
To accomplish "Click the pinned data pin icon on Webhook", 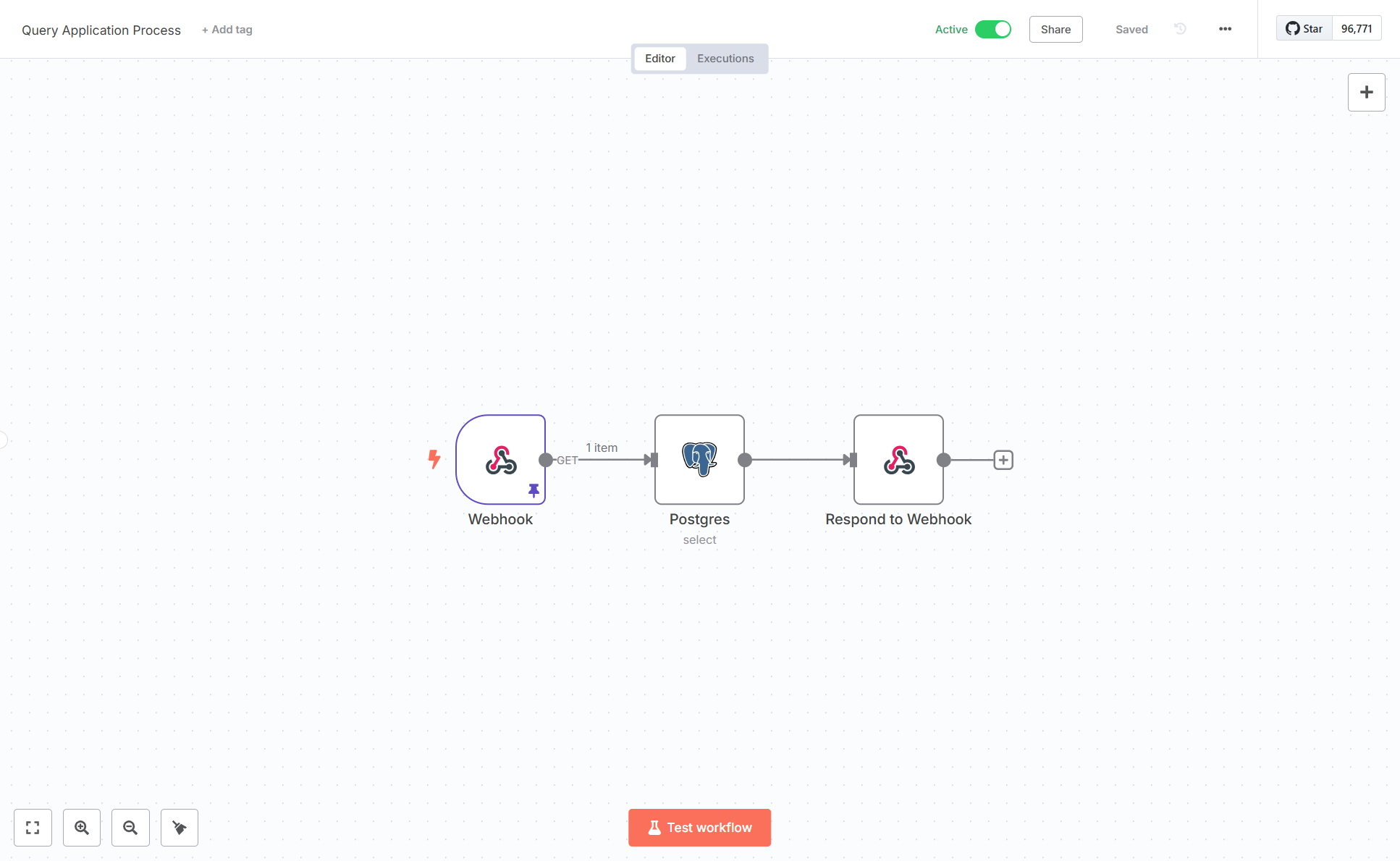I will point(534,491).
